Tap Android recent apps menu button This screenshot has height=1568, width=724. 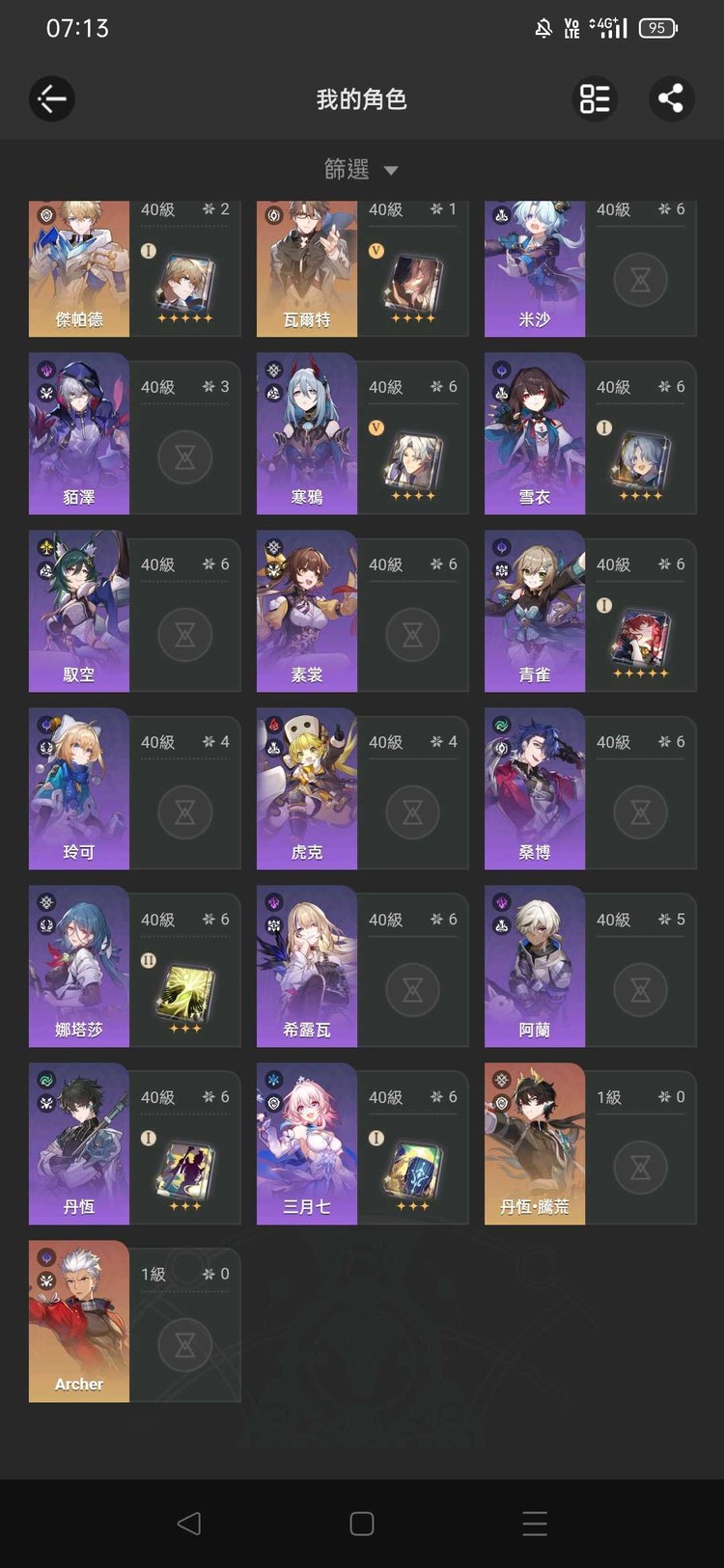535,1524
